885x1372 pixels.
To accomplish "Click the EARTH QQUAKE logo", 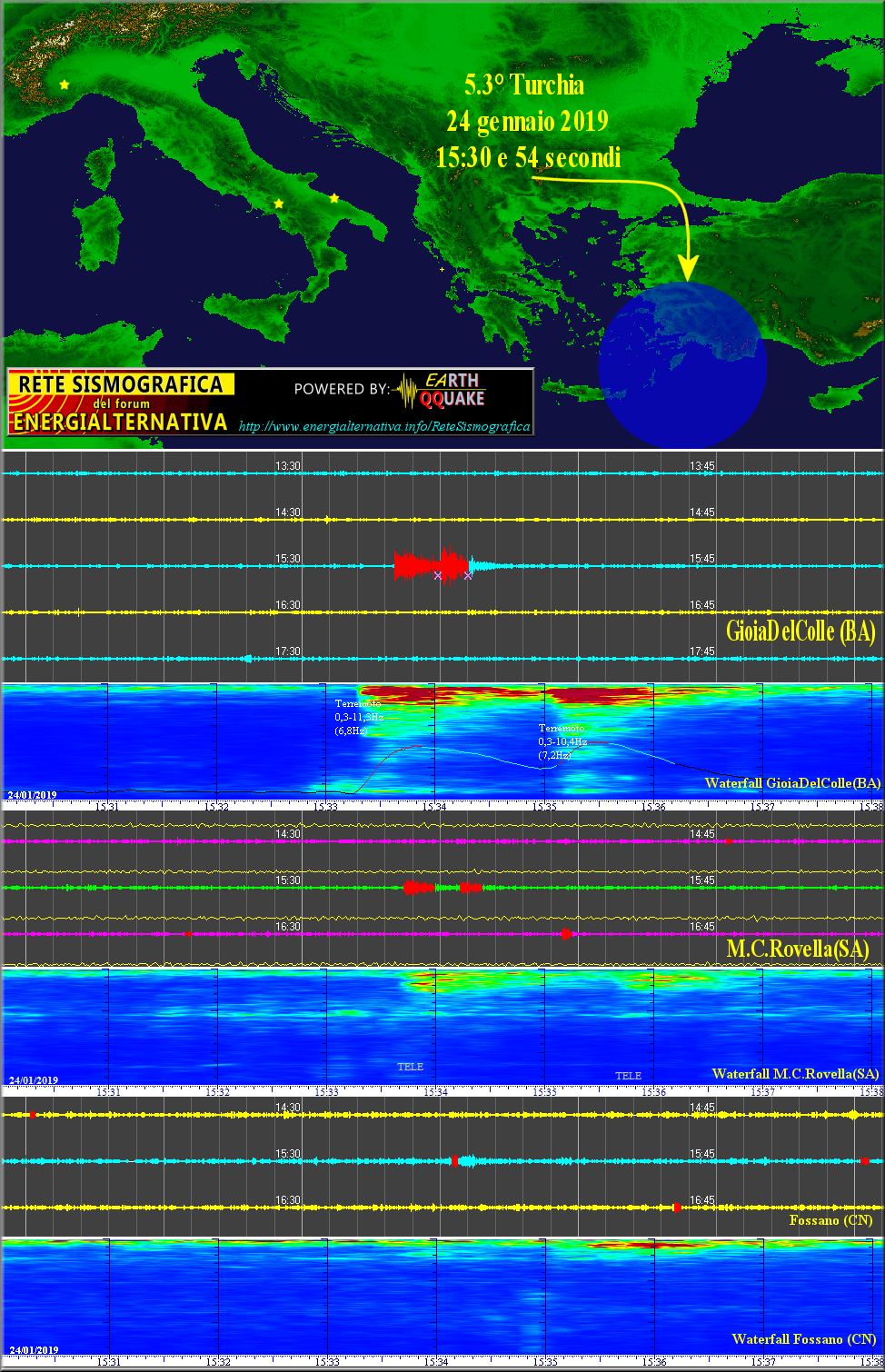I will (x=442, y=390).
